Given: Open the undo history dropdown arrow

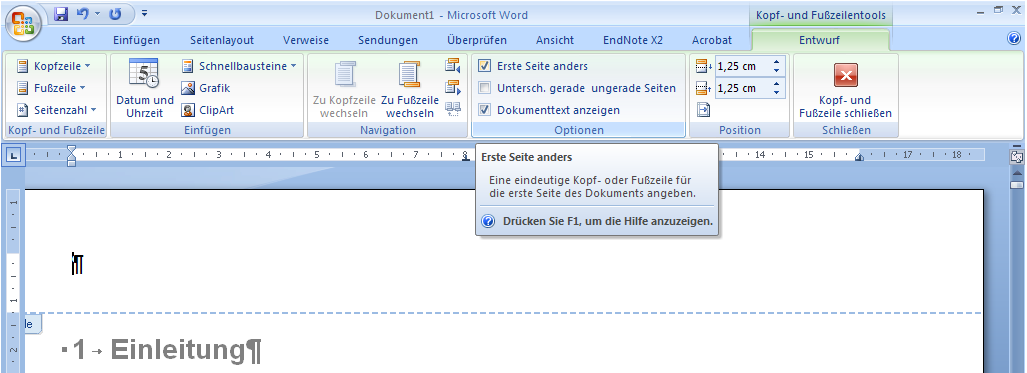Looking at the screenshot, I should click(x=98, y=14).
